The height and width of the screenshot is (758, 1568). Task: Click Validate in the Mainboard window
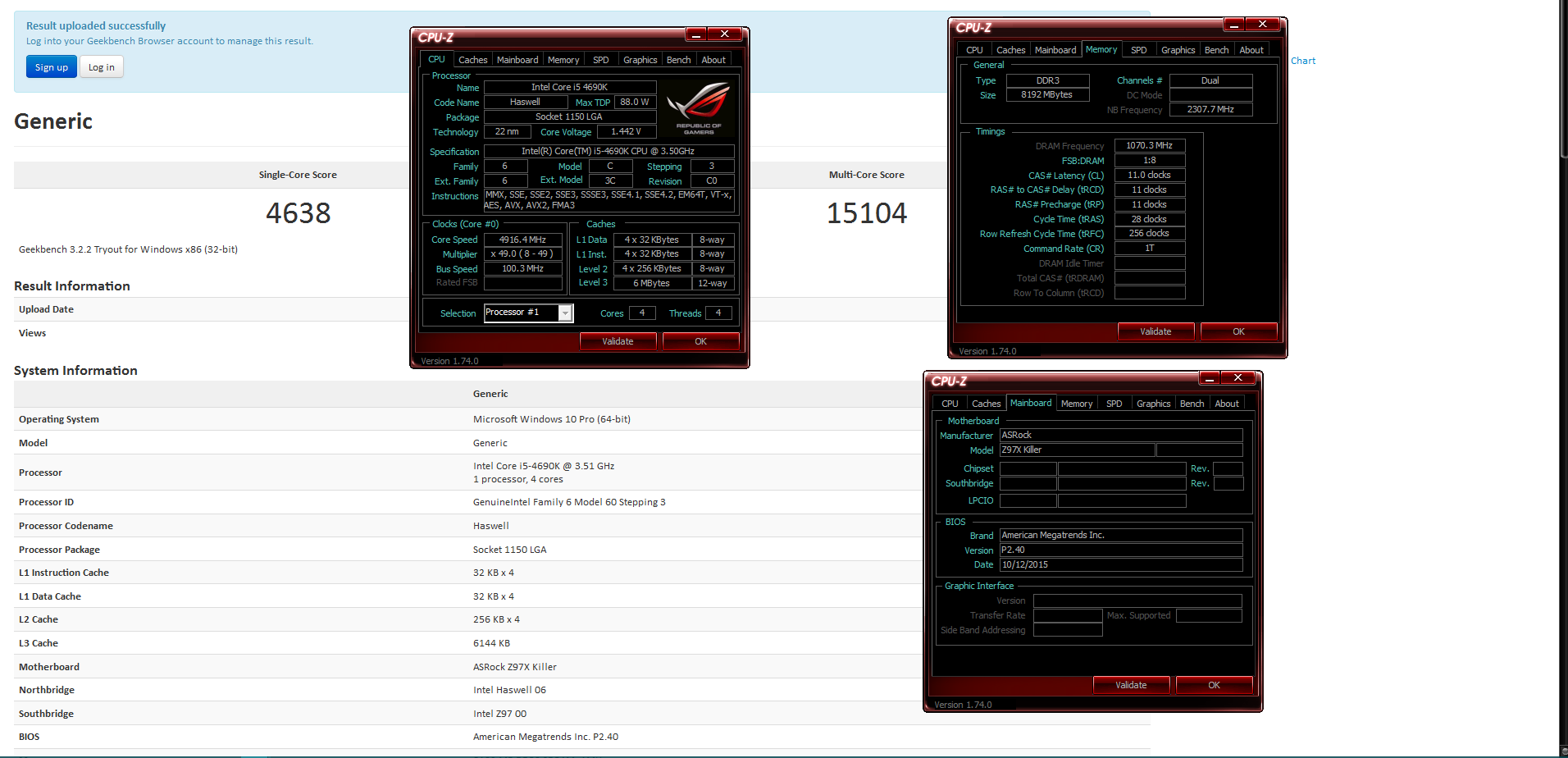pyautogui.click(x=1131, y=685)
